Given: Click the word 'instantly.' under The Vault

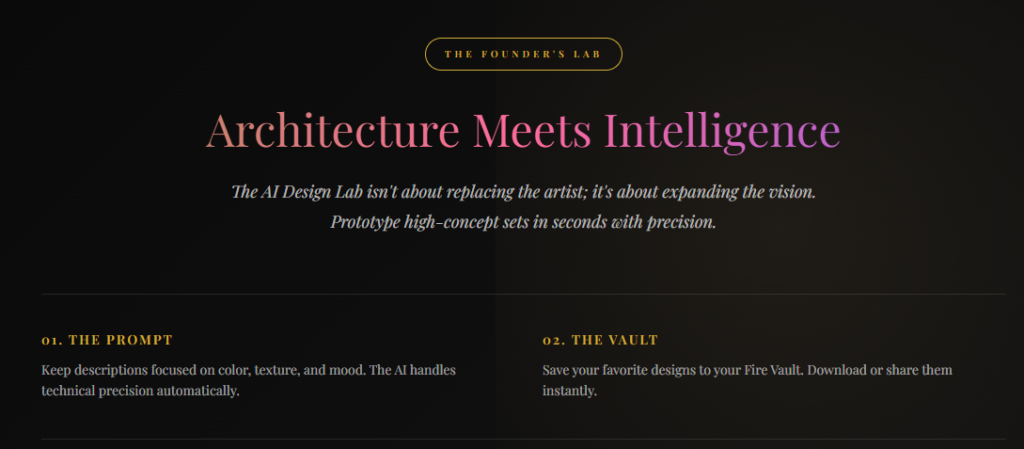Looking at the screenshot, I should click(x=569, y=392).
